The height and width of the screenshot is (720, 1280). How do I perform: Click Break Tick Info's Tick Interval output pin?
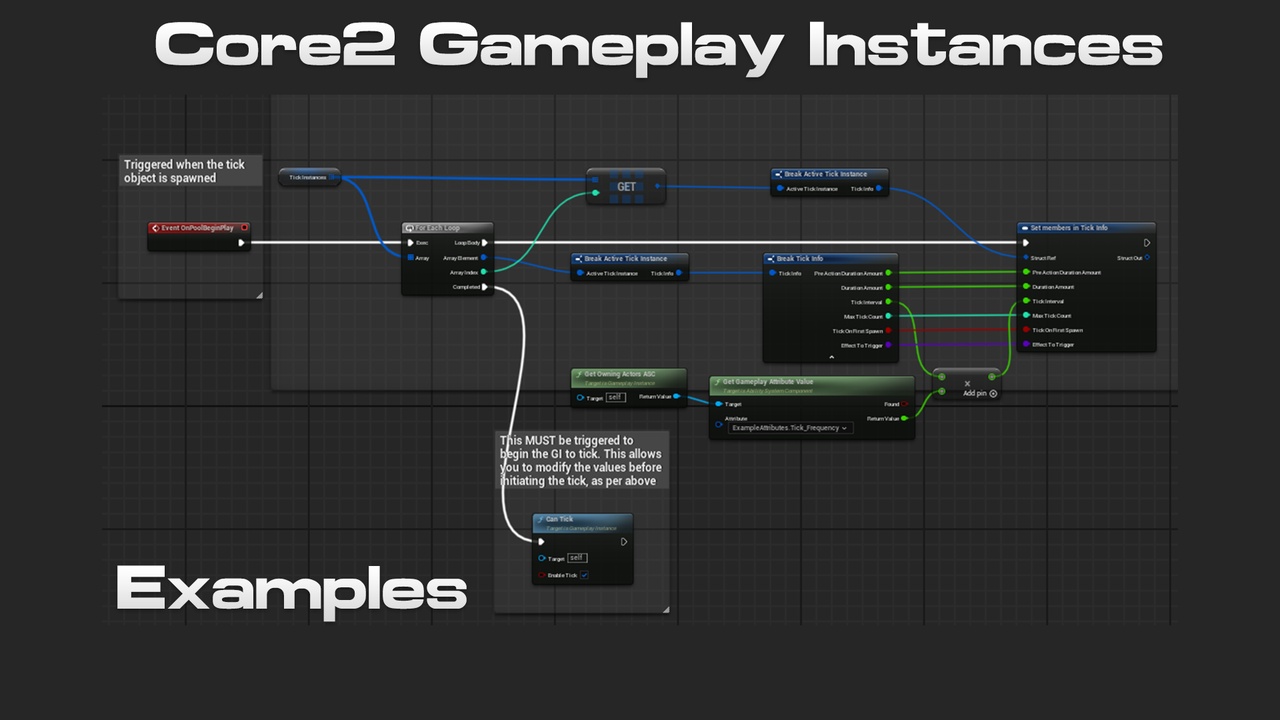pyautogui.click(x=888, y=301)
